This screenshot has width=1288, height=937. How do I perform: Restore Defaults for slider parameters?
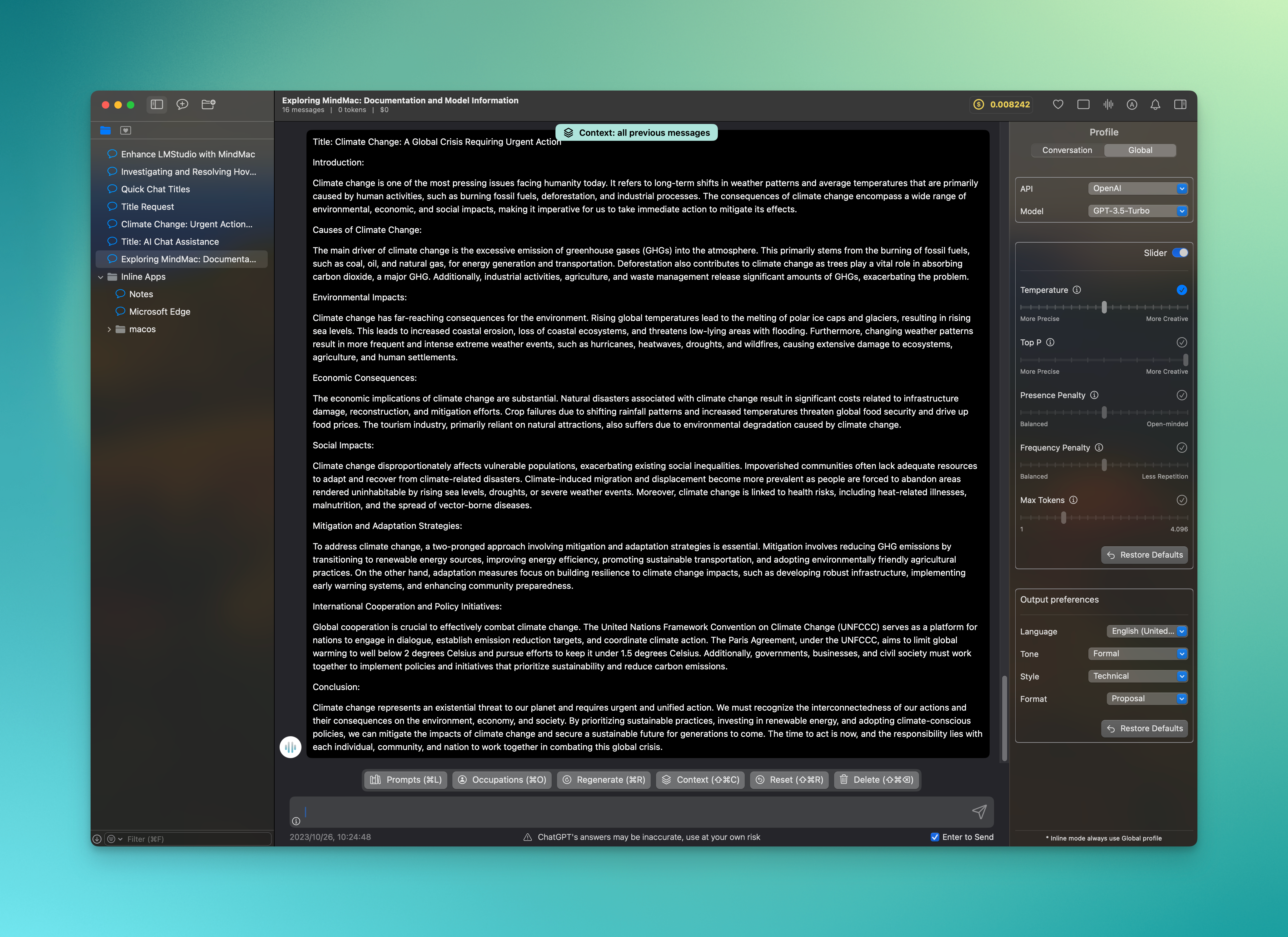[1144, 555]
